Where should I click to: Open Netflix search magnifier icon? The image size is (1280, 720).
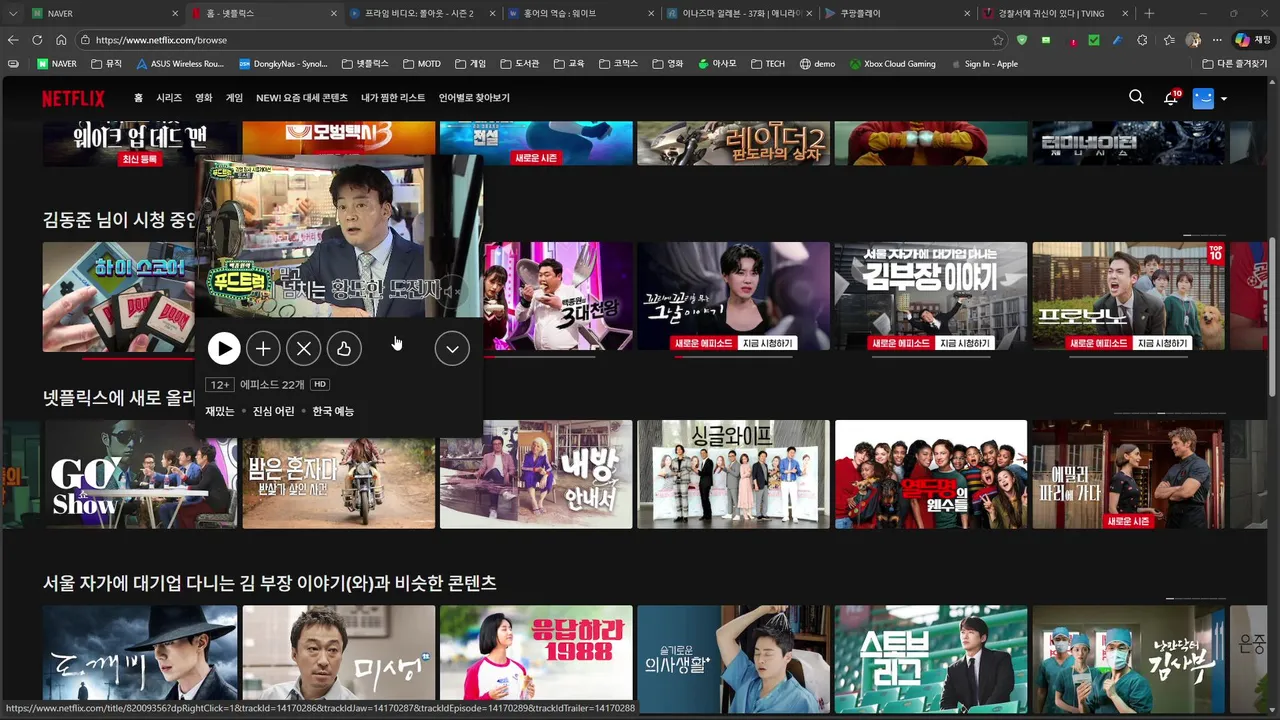click(1136, 97)
